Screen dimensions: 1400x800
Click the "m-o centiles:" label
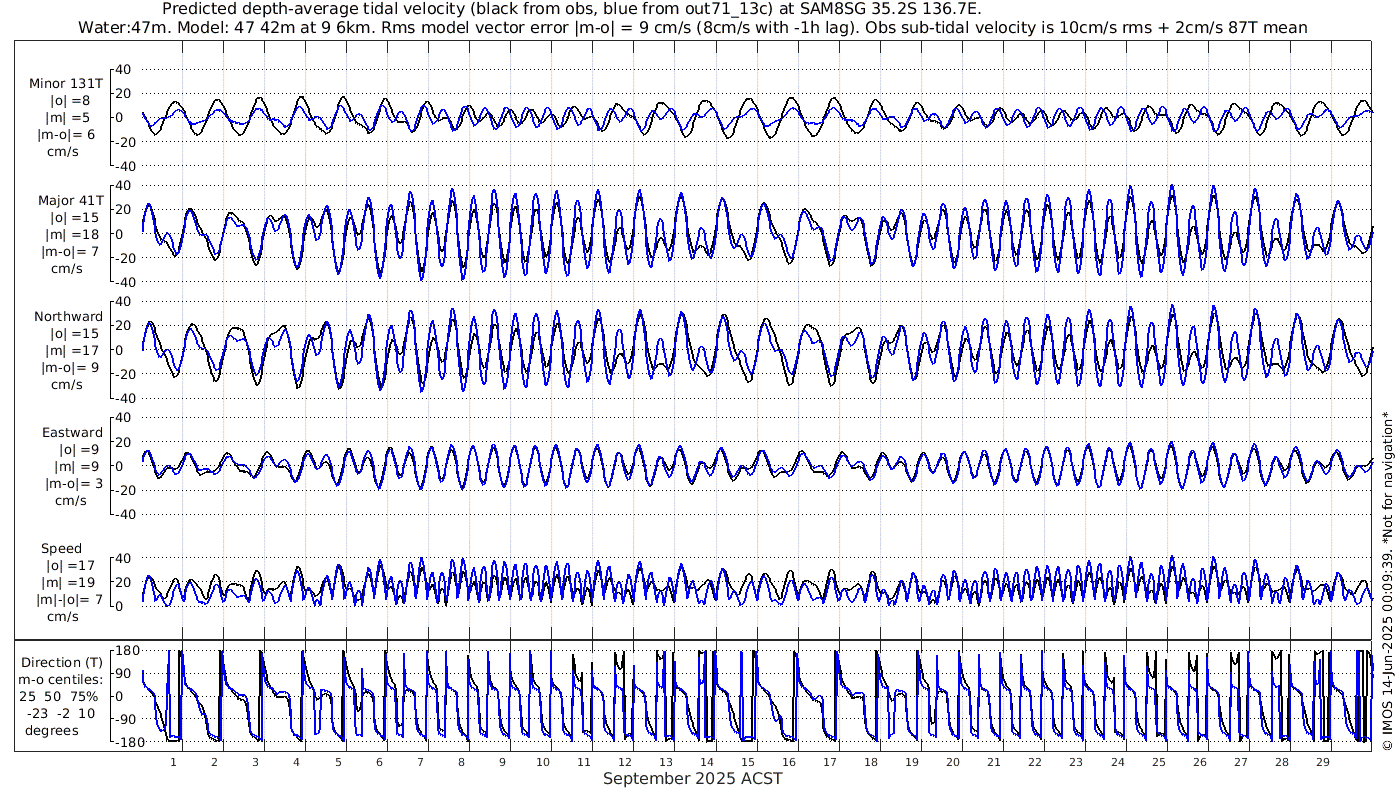pyautogui.click(x=62, y=680)
